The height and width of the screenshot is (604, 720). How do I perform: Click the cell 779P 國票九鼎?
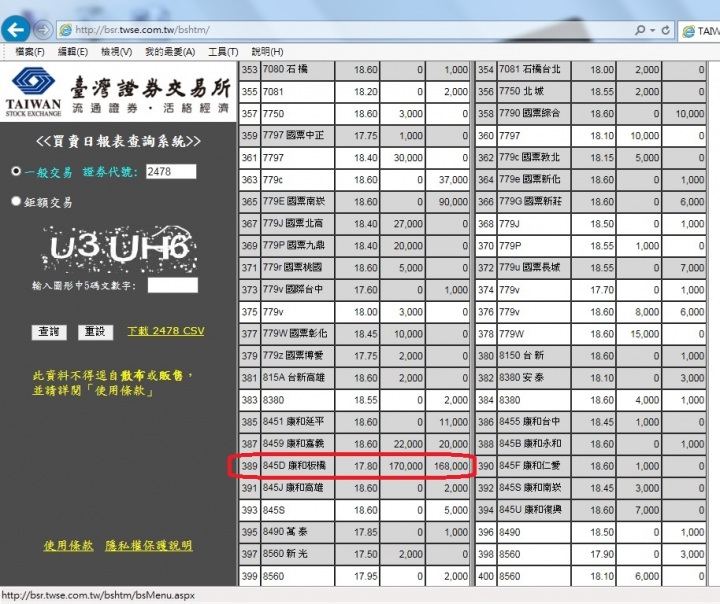point(298,245)
